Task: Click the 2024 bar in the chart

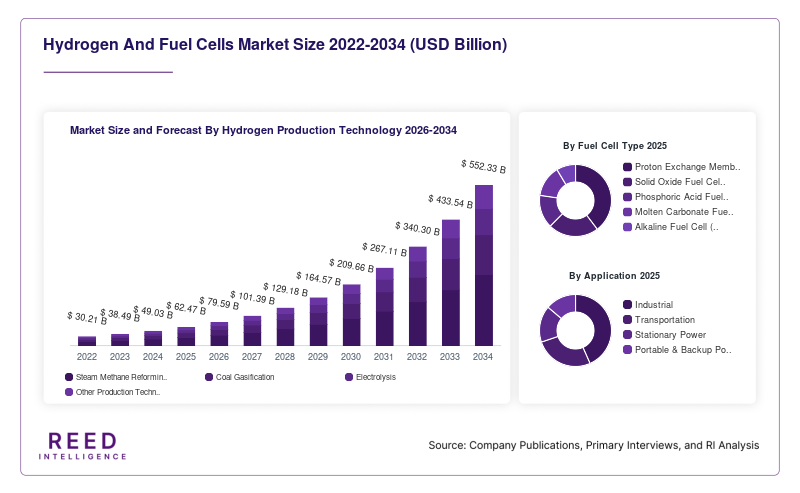Action: [x=153, y=338]
